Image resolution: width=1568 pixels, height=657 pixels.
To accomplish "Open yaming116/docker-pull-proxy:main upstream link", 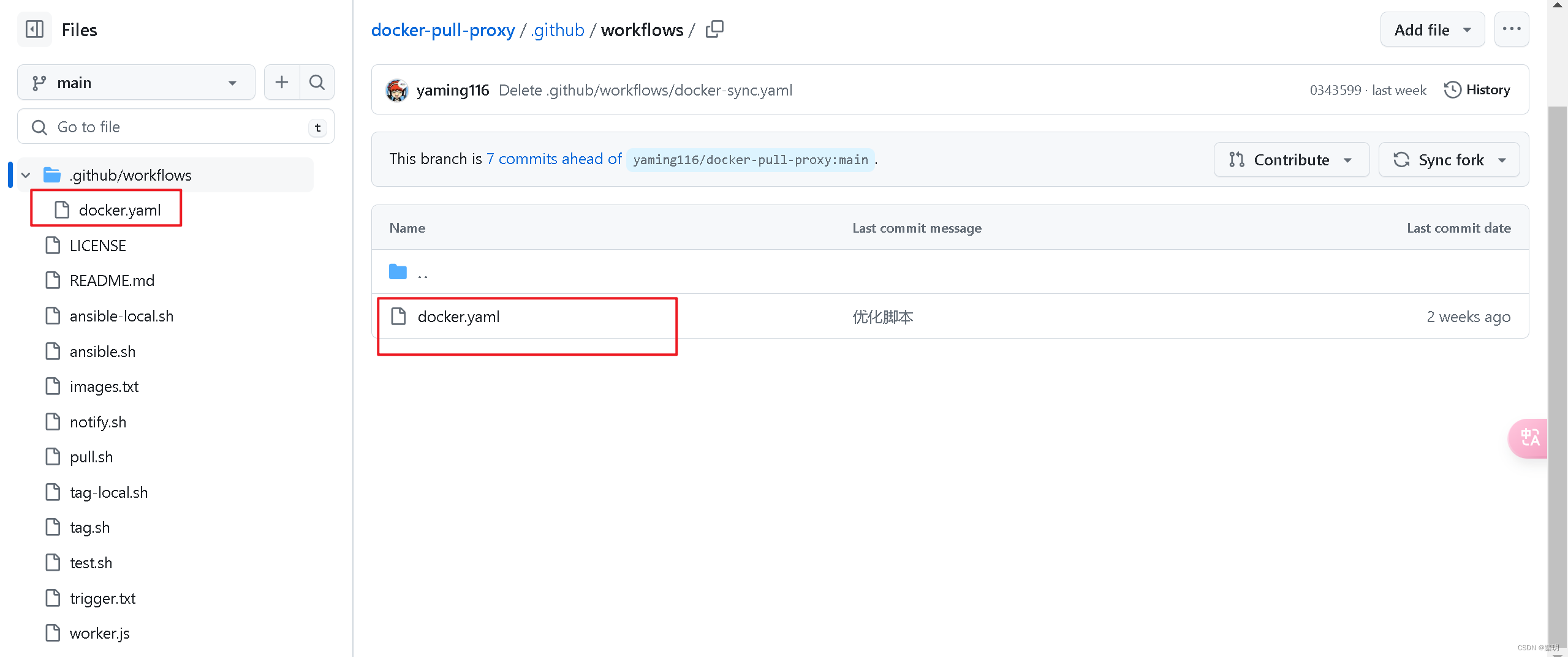I will (x=751, y=160).
